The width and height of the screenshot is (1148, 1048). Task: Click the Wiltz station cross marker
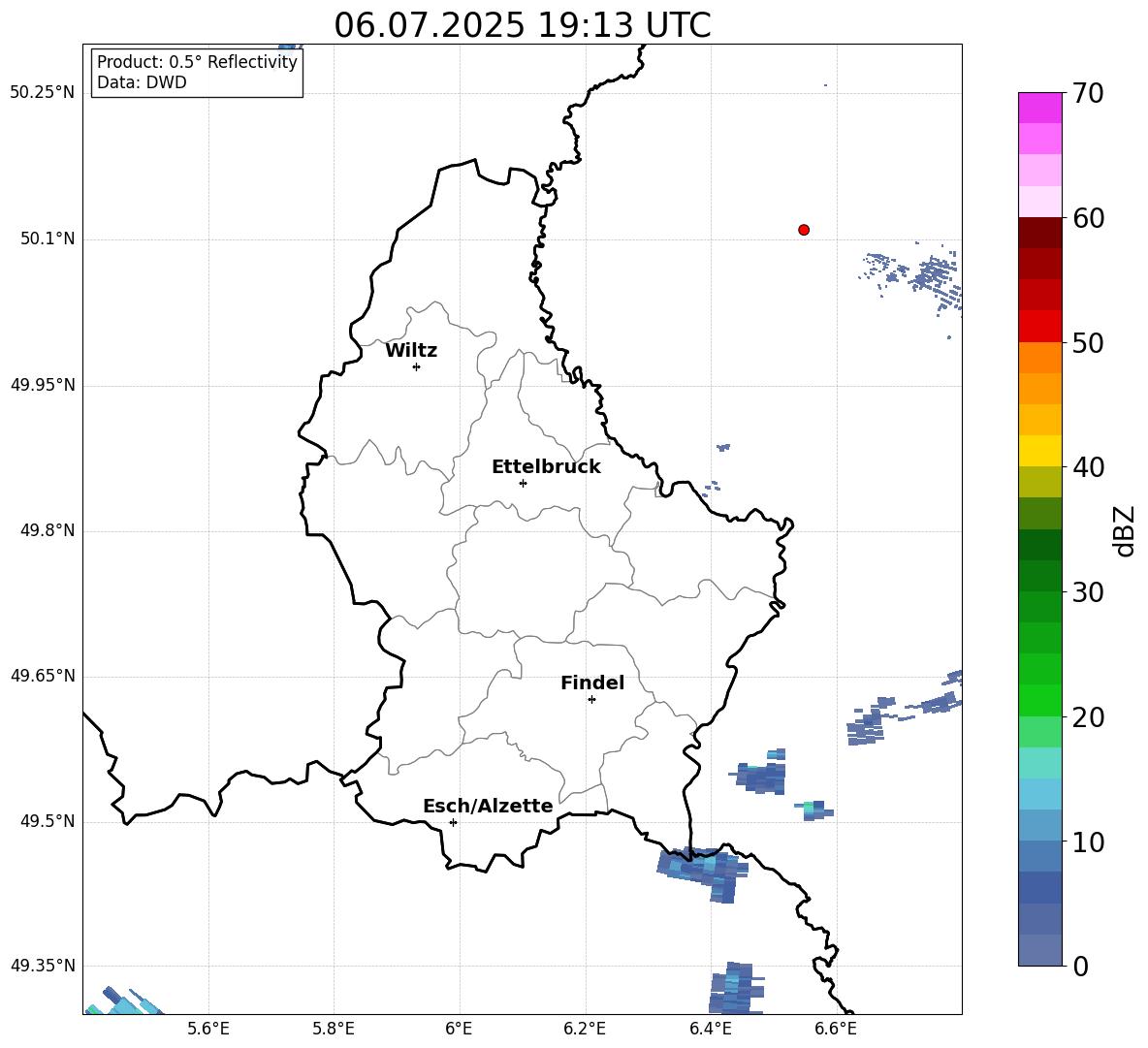(x=417, y=366)
